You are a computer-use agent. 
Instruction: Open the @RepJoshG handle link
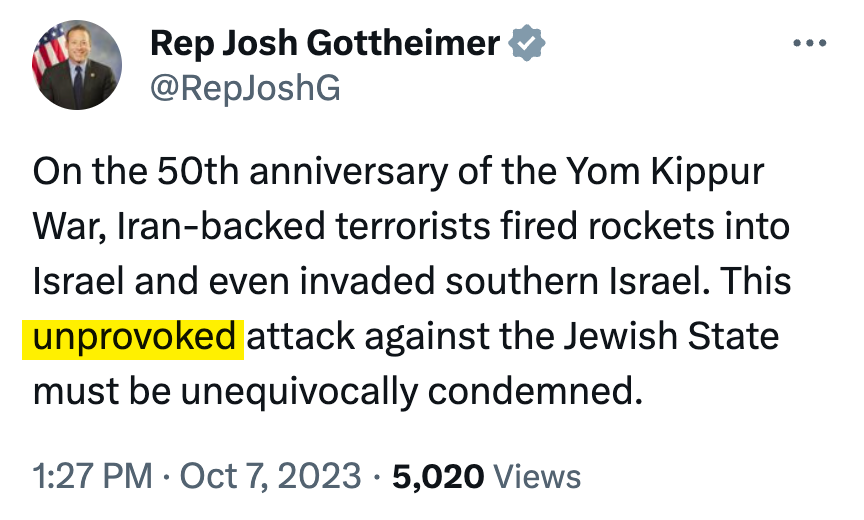pos(245,89)
